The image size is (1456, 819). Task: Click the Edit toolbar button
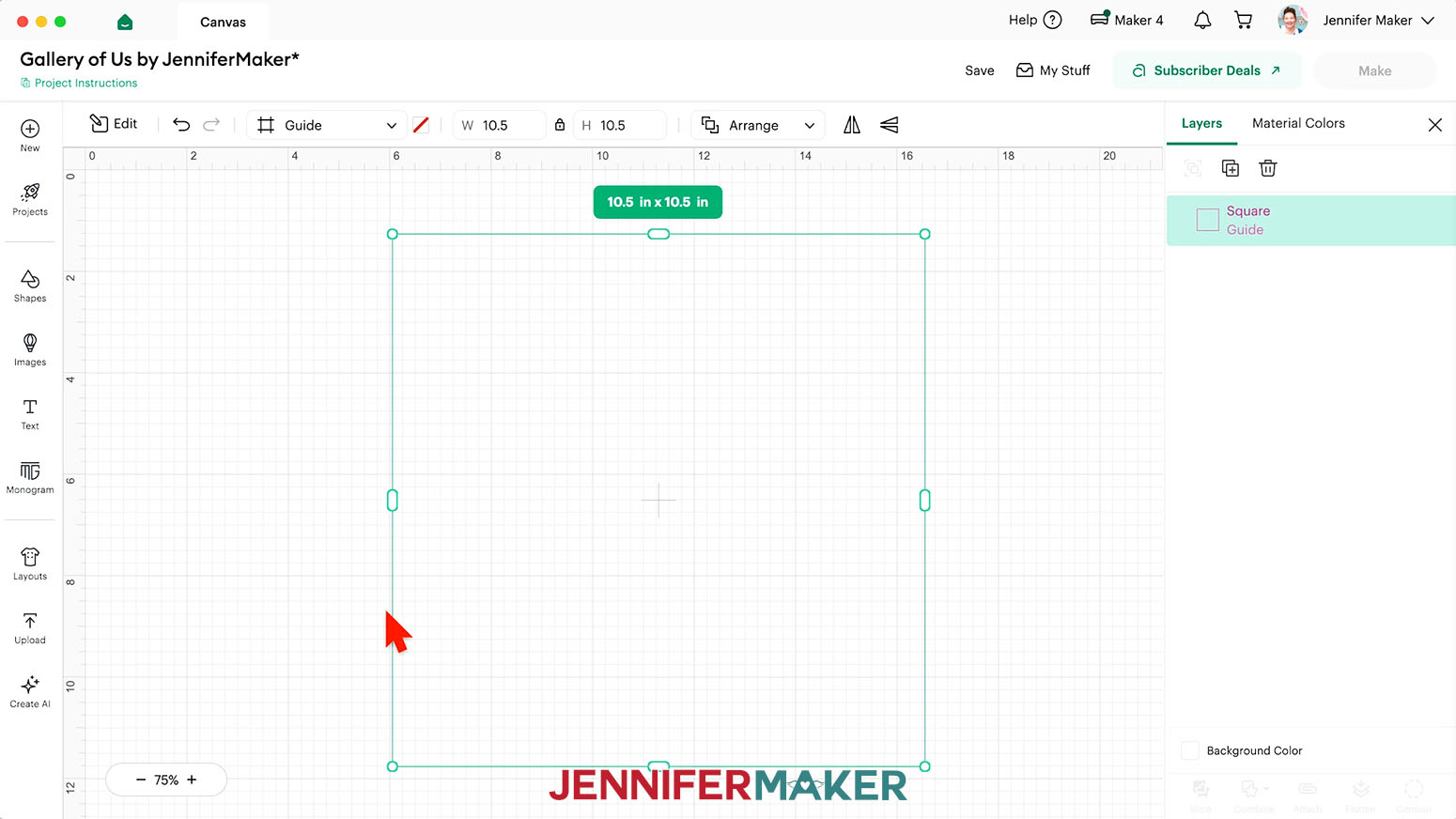coord(114,124)
